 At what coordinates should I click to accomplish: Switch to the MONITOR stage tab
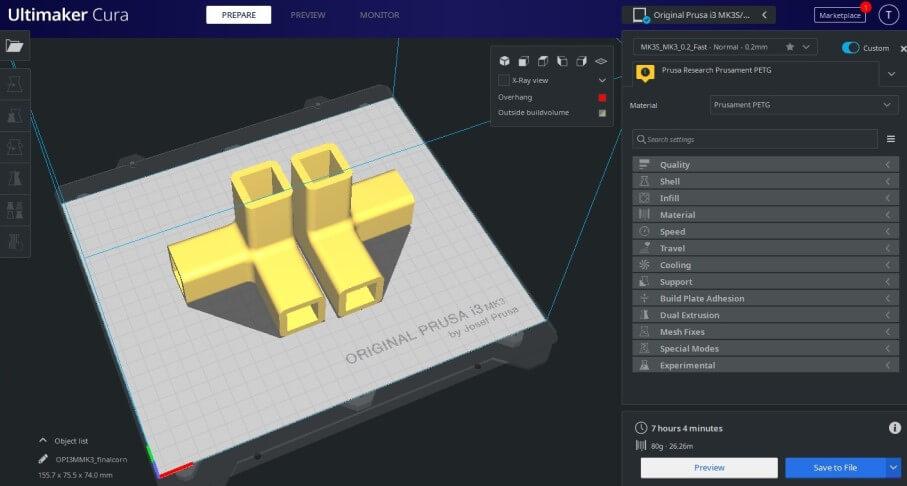379,15
